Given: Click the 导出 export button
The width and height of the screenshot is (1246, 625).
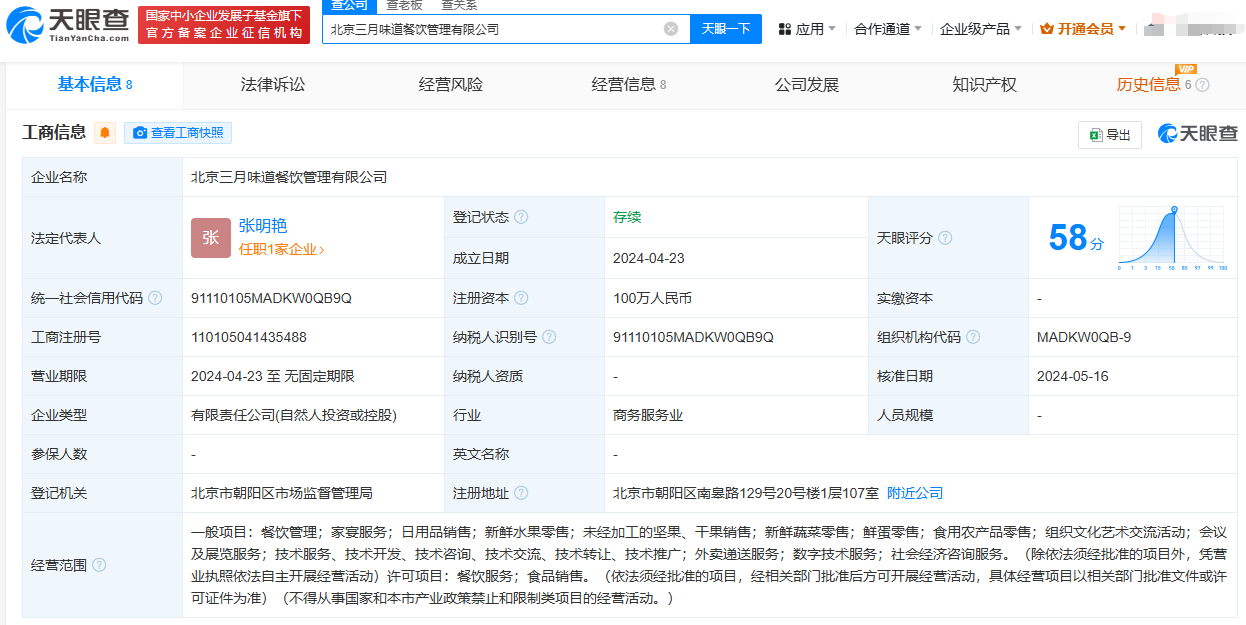Looking at the screenshot, I should [x=1110, y=135].
